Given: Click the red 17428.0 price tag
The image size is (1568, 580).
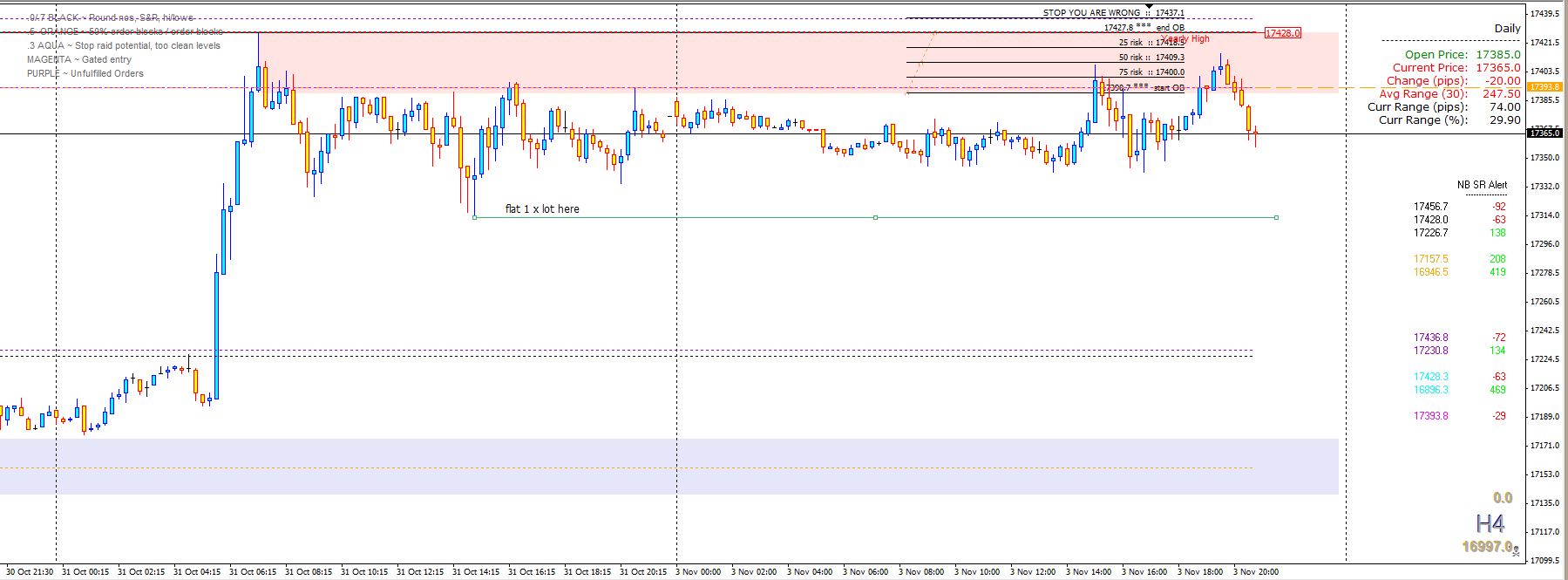Looking at the screenshot, I should click(1283, 33).
